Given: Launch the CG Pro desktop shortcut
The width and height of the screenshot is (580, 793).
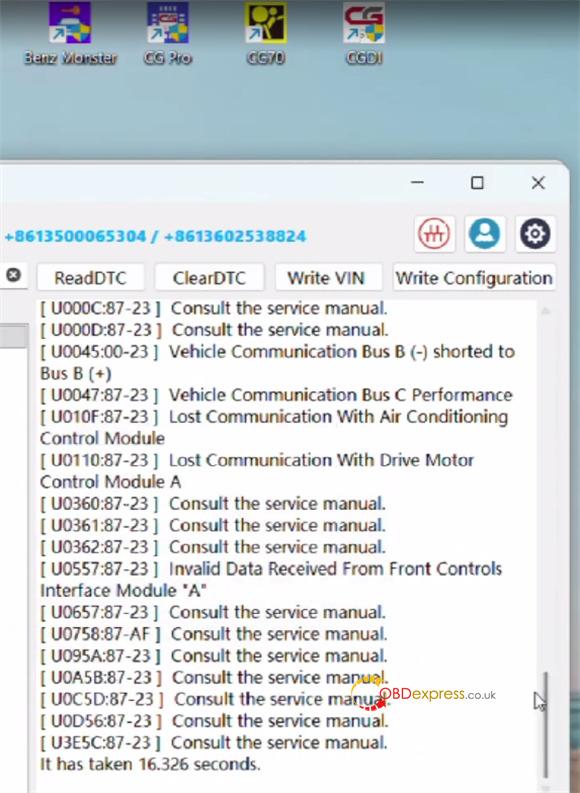Looking at the screenshot, I should pyautogui.click(x=167, y=33).
